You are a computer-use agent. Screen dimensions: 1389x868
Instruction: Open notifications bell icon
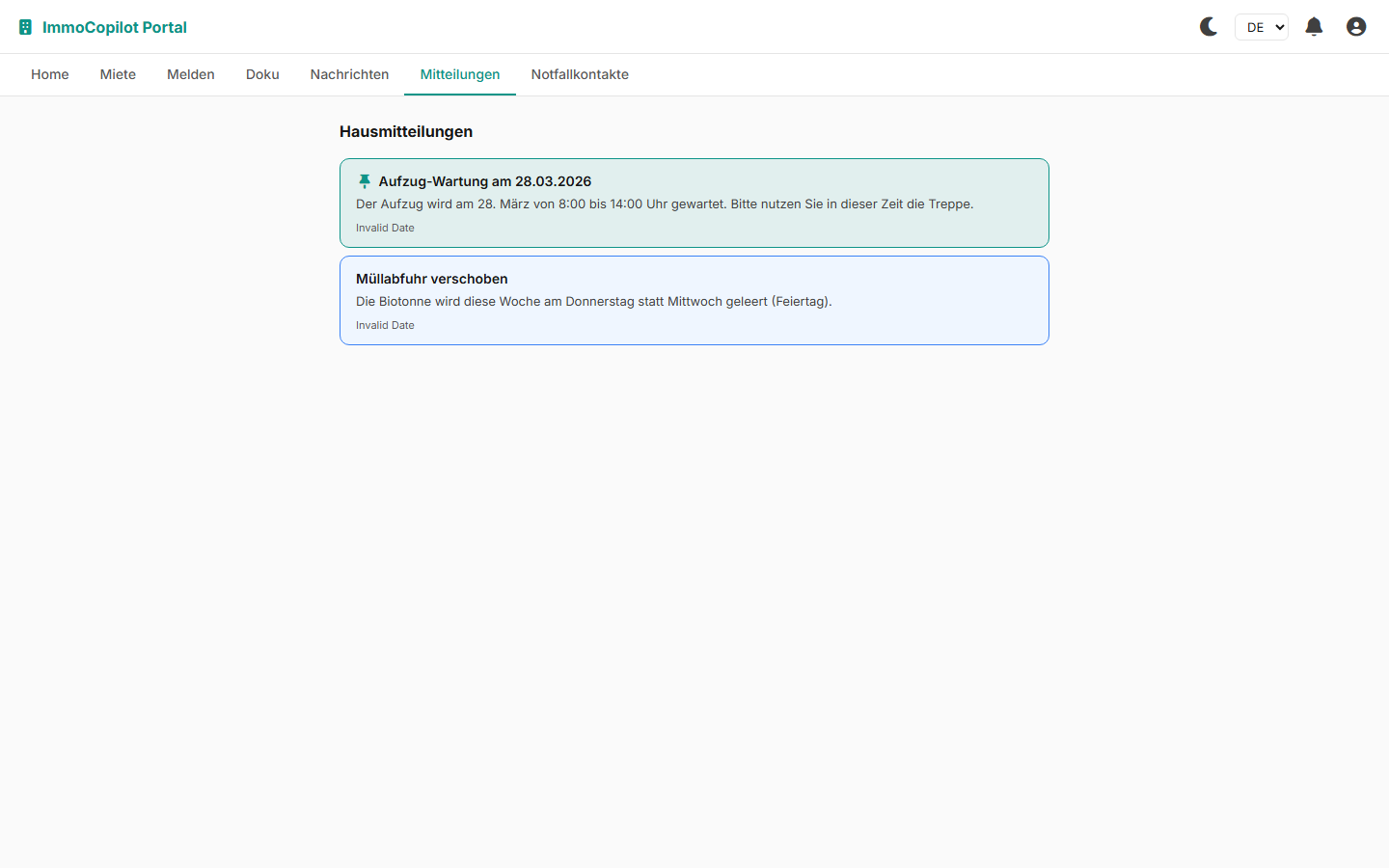1314,27
